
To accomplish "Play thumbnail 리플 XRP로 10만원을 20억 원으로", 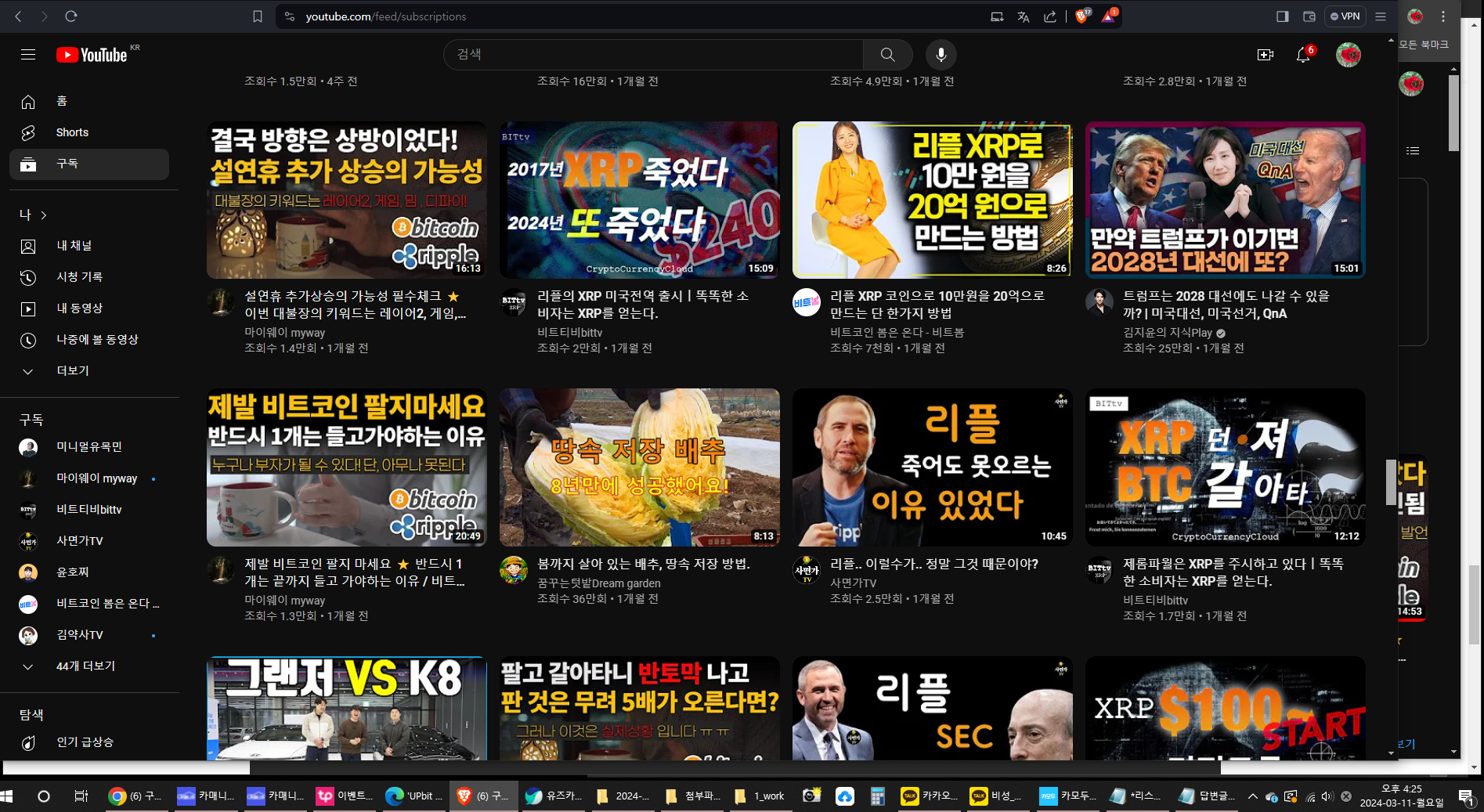I will [x=932, y=200].
